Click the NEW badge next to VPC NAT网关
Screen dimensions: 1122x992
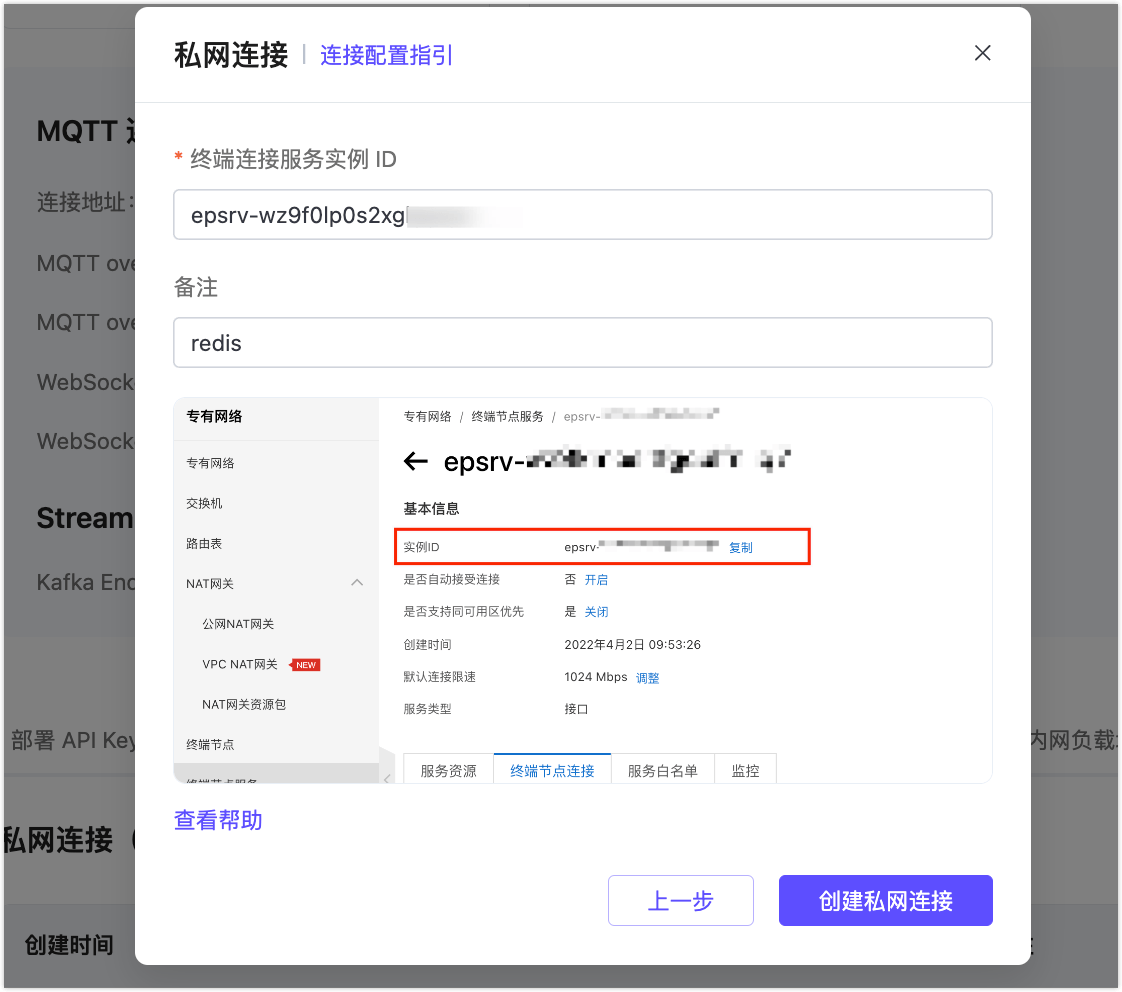305,664
